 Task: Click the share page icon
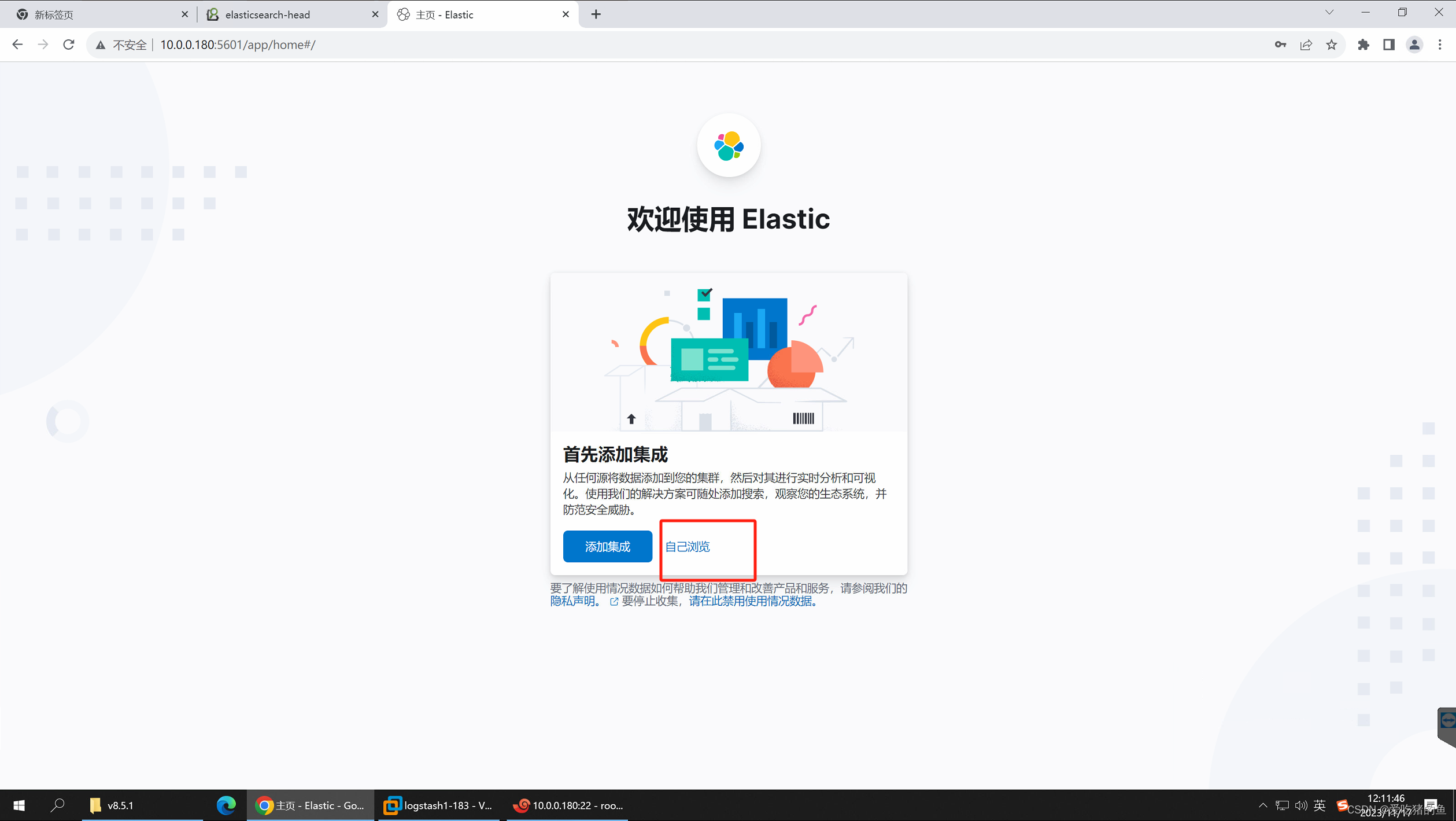(x=1306, y=45)
